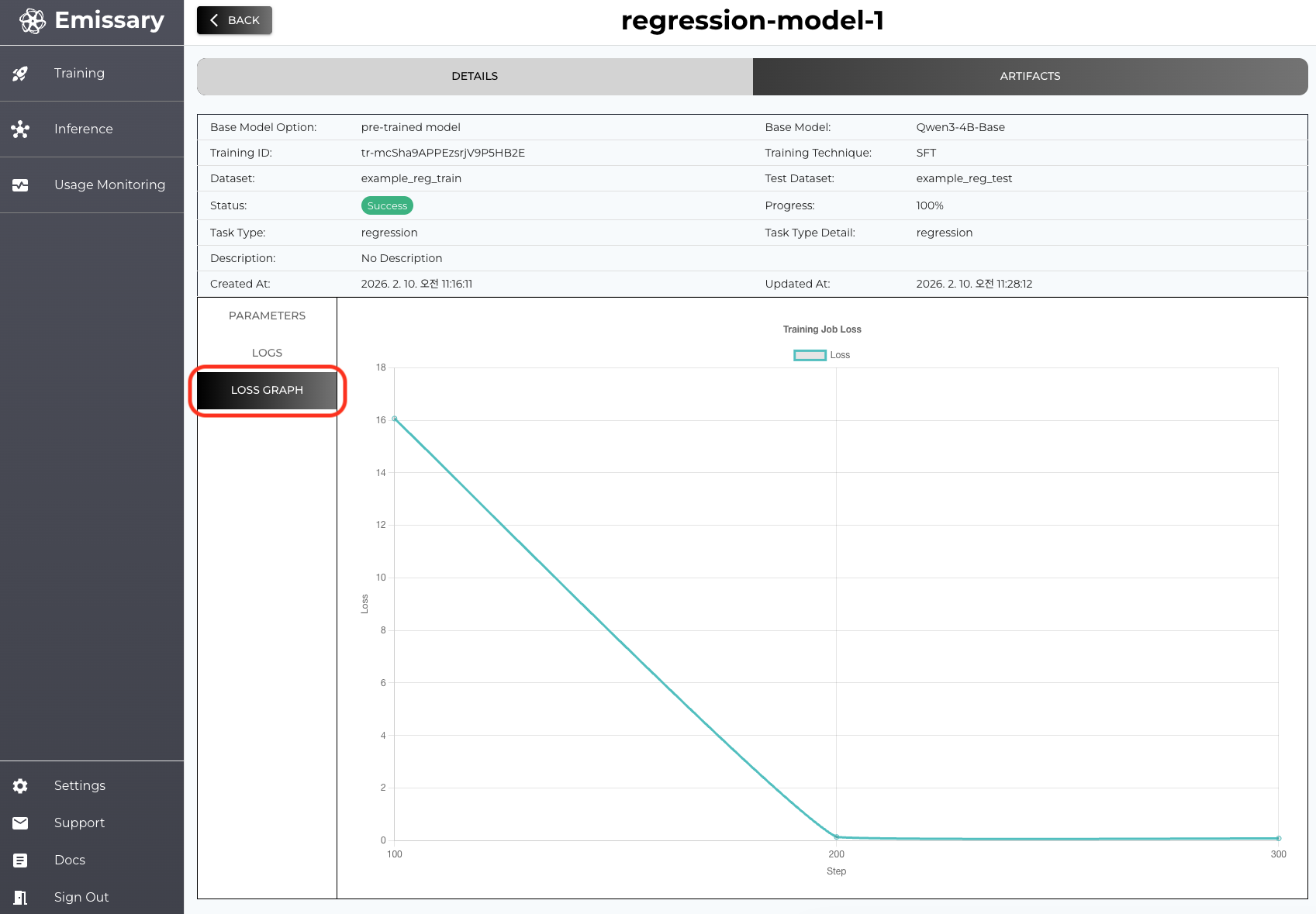
Task: Click the Sign Out door icon
Action: pos(20,898)
